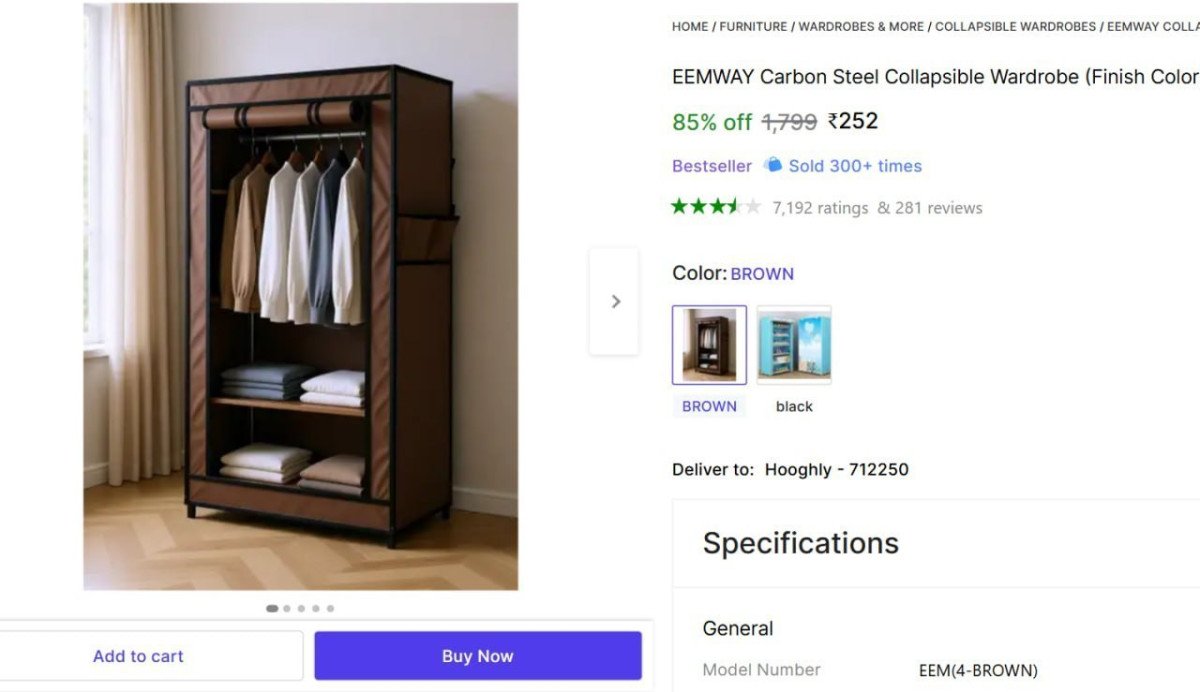
Task: Click the 281 reviews link
Action: point(940,208)
